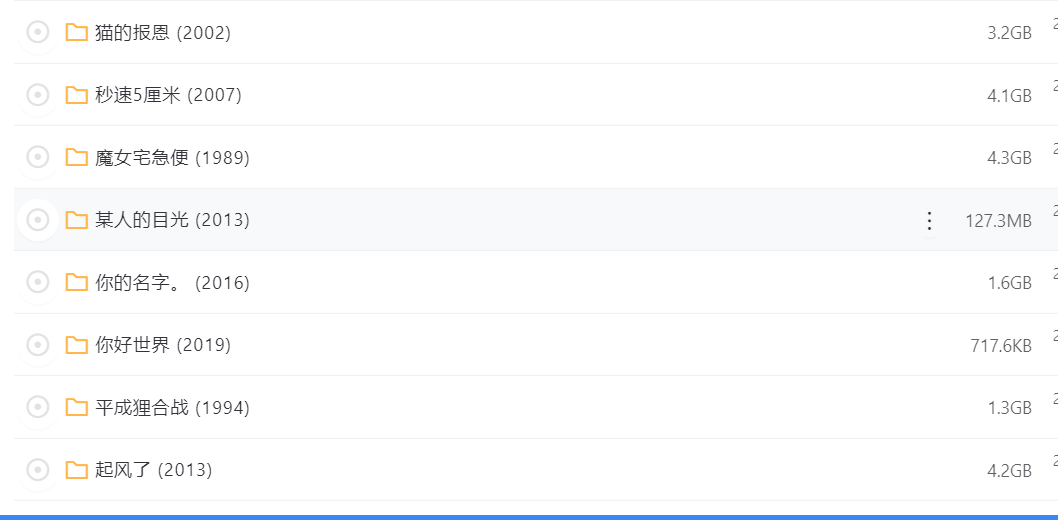Screen dimensions: 1058x520
Task: Click the folder icon for 平成狸合战 (1994)
Action: coord(76,407)
